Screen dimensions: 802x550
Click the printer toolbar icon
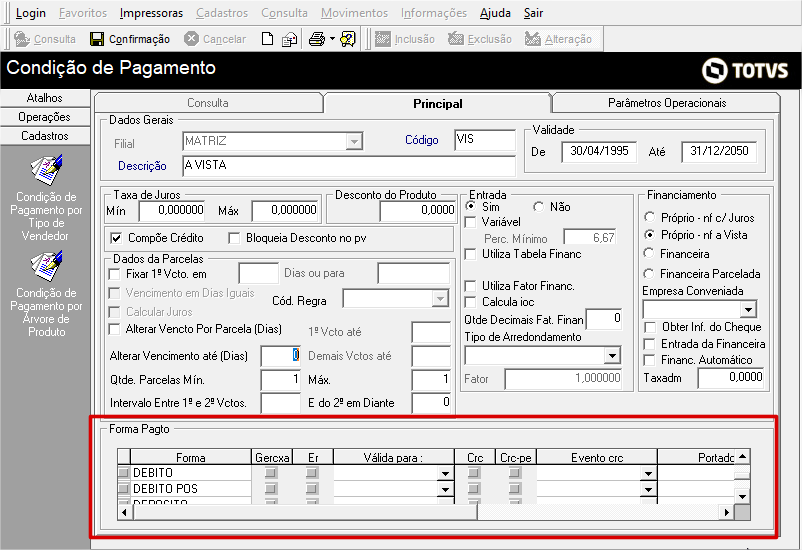coord(317,39)
